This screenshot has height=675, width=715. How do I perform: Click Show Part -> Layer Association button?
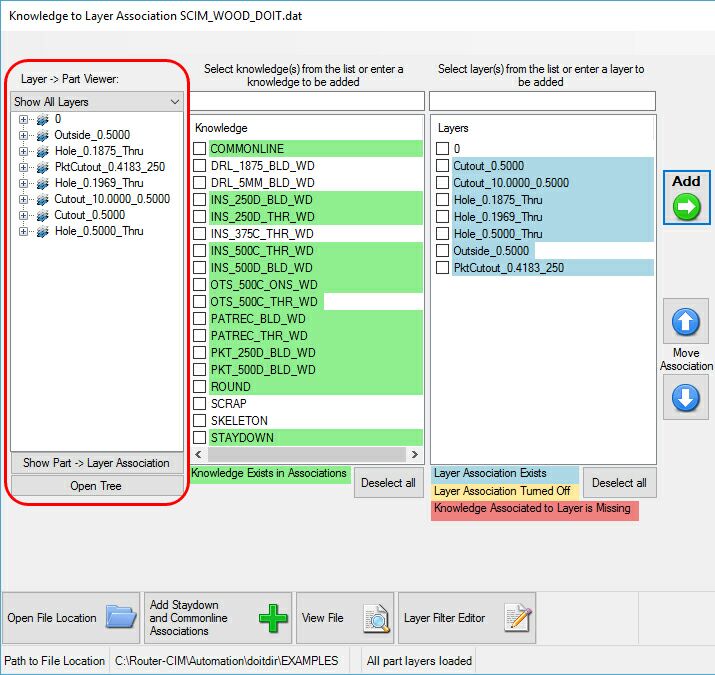coord(97,463)
